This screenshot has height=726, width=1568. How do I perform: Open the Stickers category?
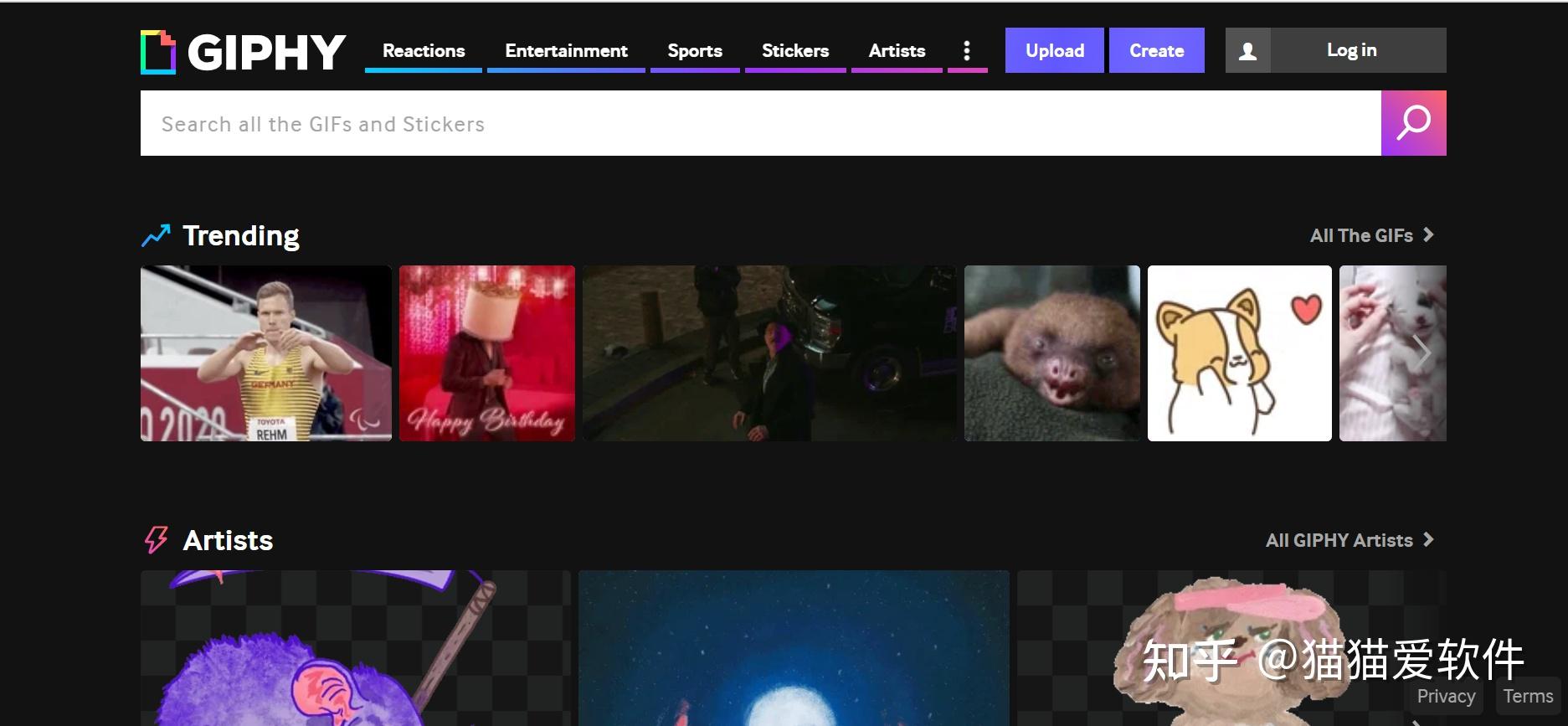[795, 51]
